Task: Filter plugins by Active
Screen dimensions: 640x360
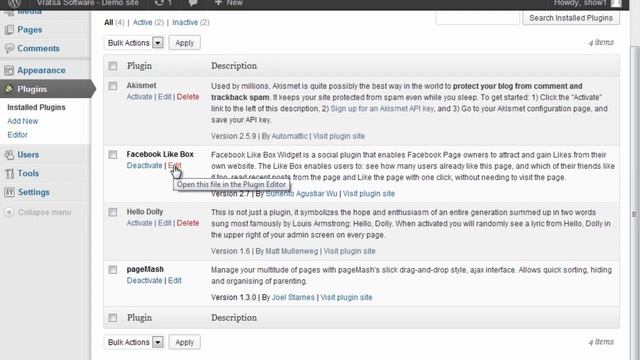Action: point(142,22)
